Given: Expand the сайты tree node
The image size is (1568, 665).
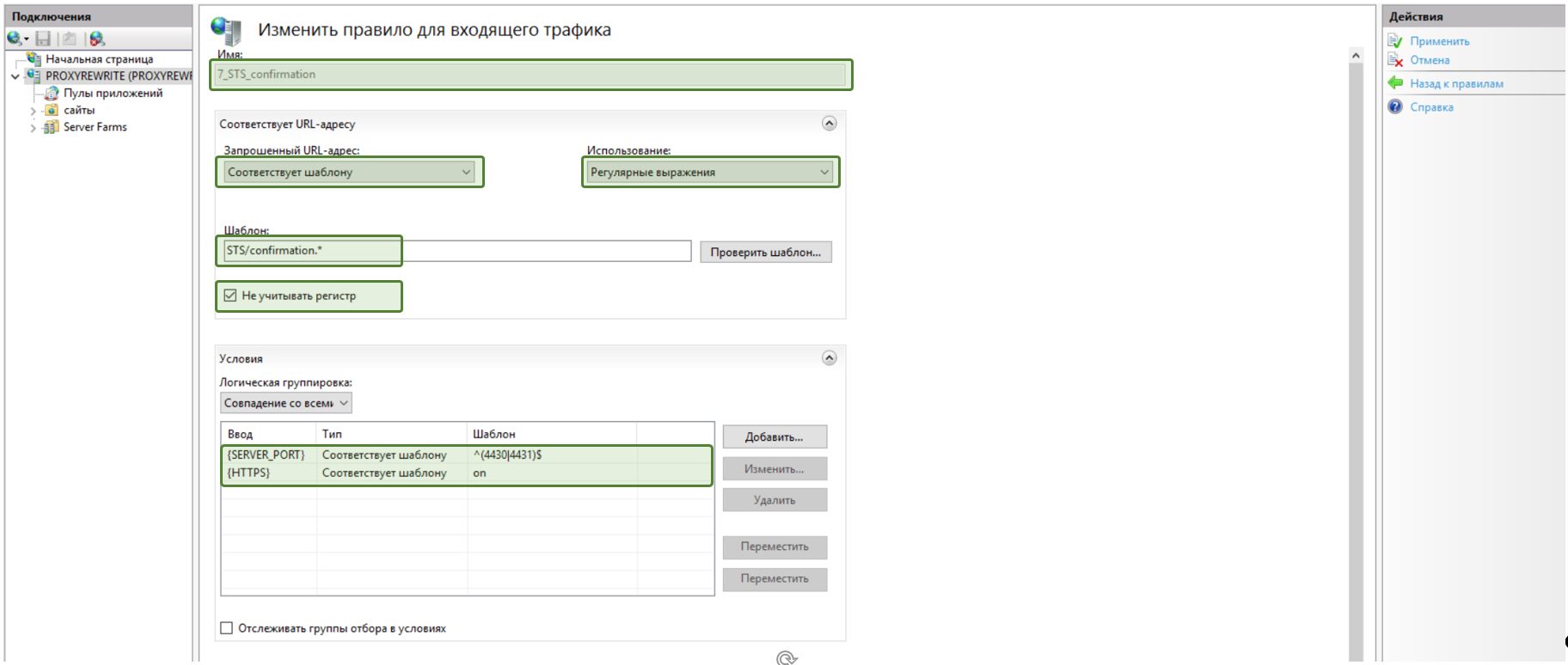Looking at the screenshot, I should pyautogui.click(x=34, y=111).
